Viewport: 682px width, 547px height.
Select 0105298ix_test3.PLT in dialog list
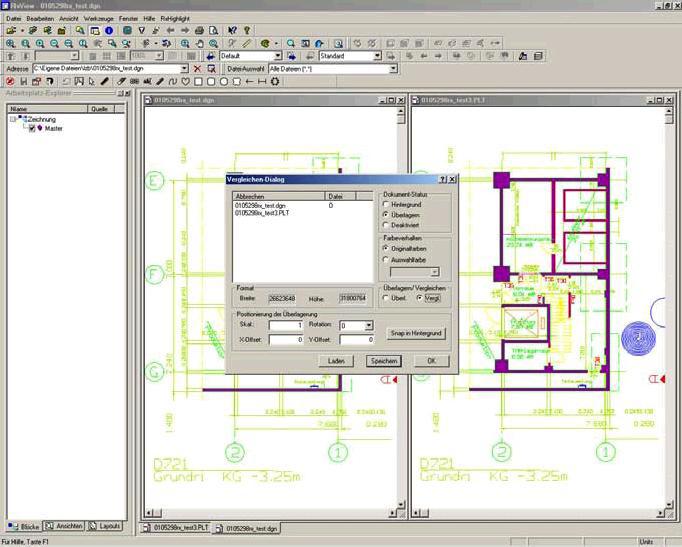coord(262,213)
